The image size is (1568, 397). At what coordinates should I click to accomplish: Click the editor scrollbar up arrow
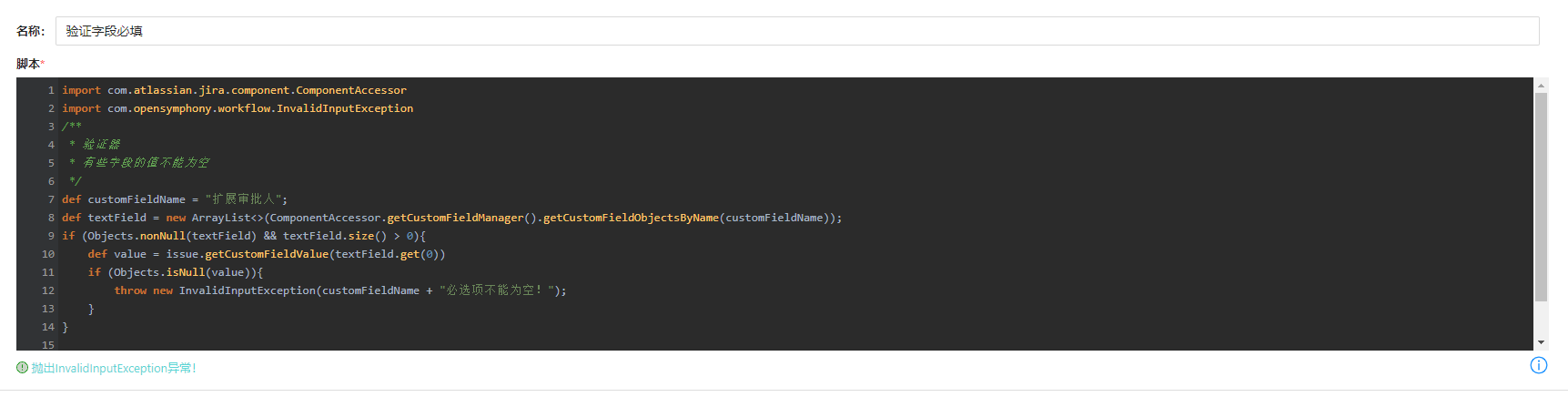pos(1541,86)
